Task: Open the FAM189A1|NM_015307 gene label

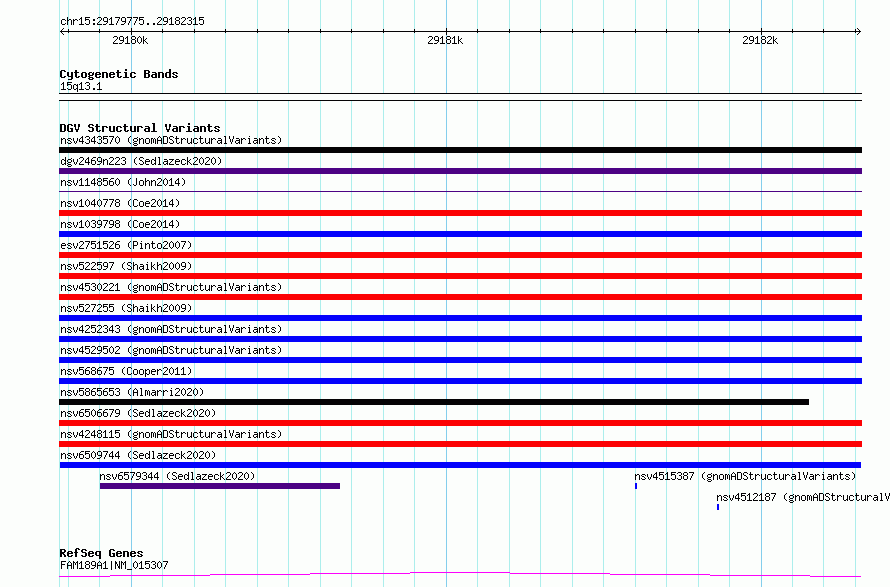Action: click(x=114, y=565)
